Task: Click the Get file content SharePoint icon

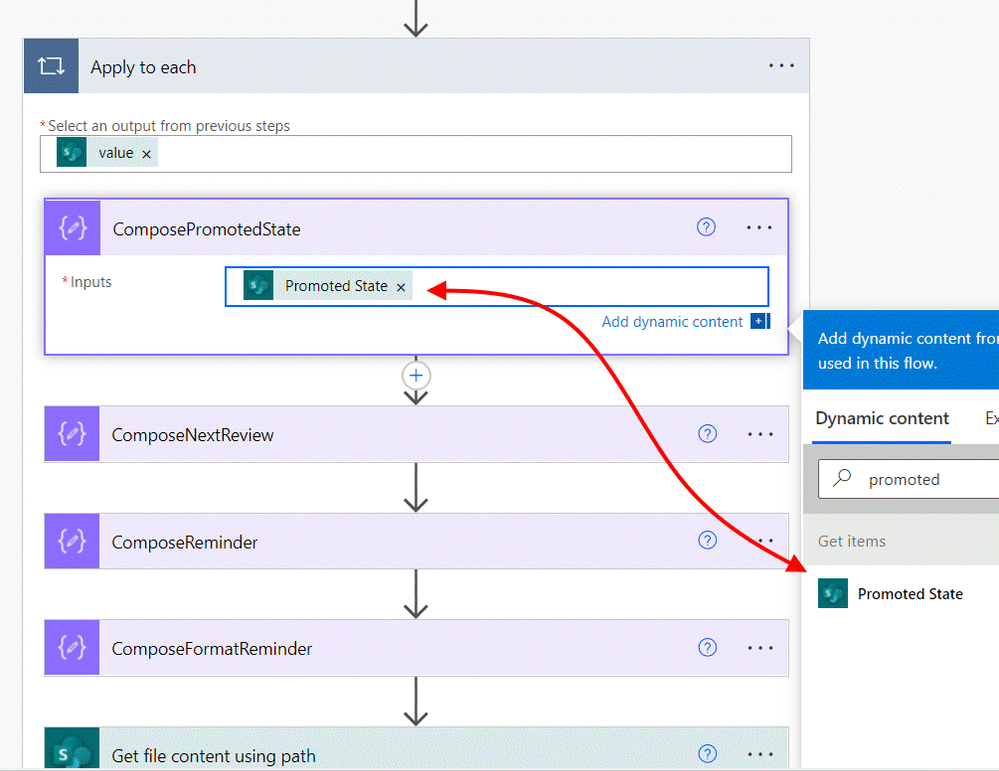Action: tap(72, 749)
